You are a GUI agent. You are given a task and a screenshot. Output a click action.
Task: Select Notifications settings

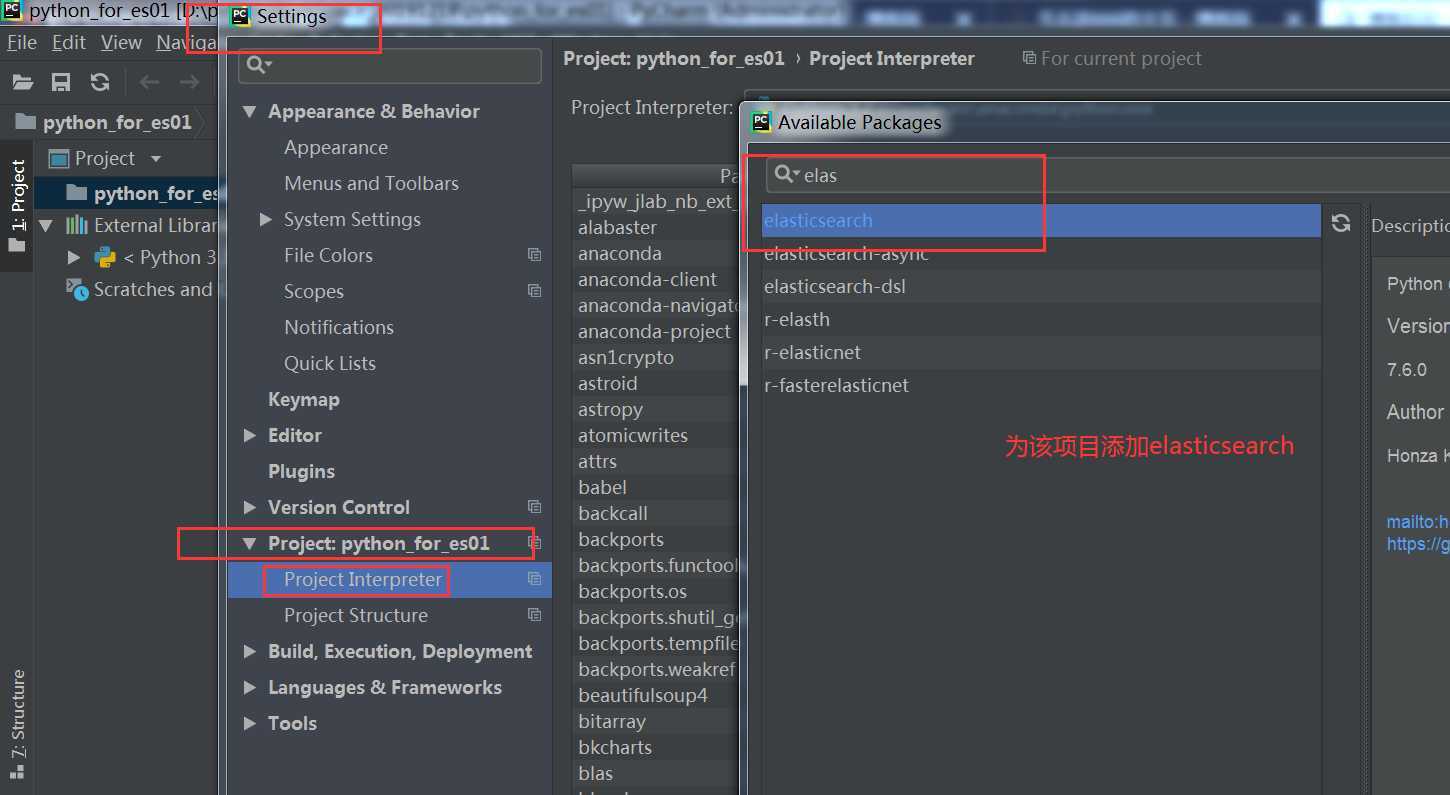[x=339, y=327]
